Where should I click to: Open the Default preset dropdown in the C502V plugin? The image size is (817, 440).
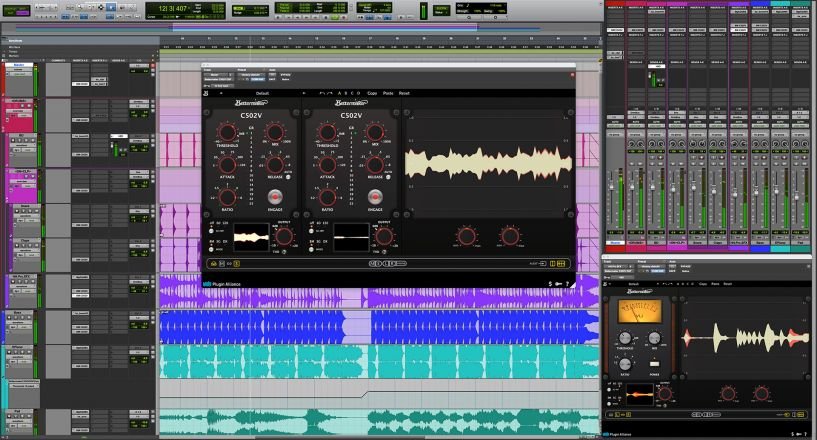(x=263, y=92)
